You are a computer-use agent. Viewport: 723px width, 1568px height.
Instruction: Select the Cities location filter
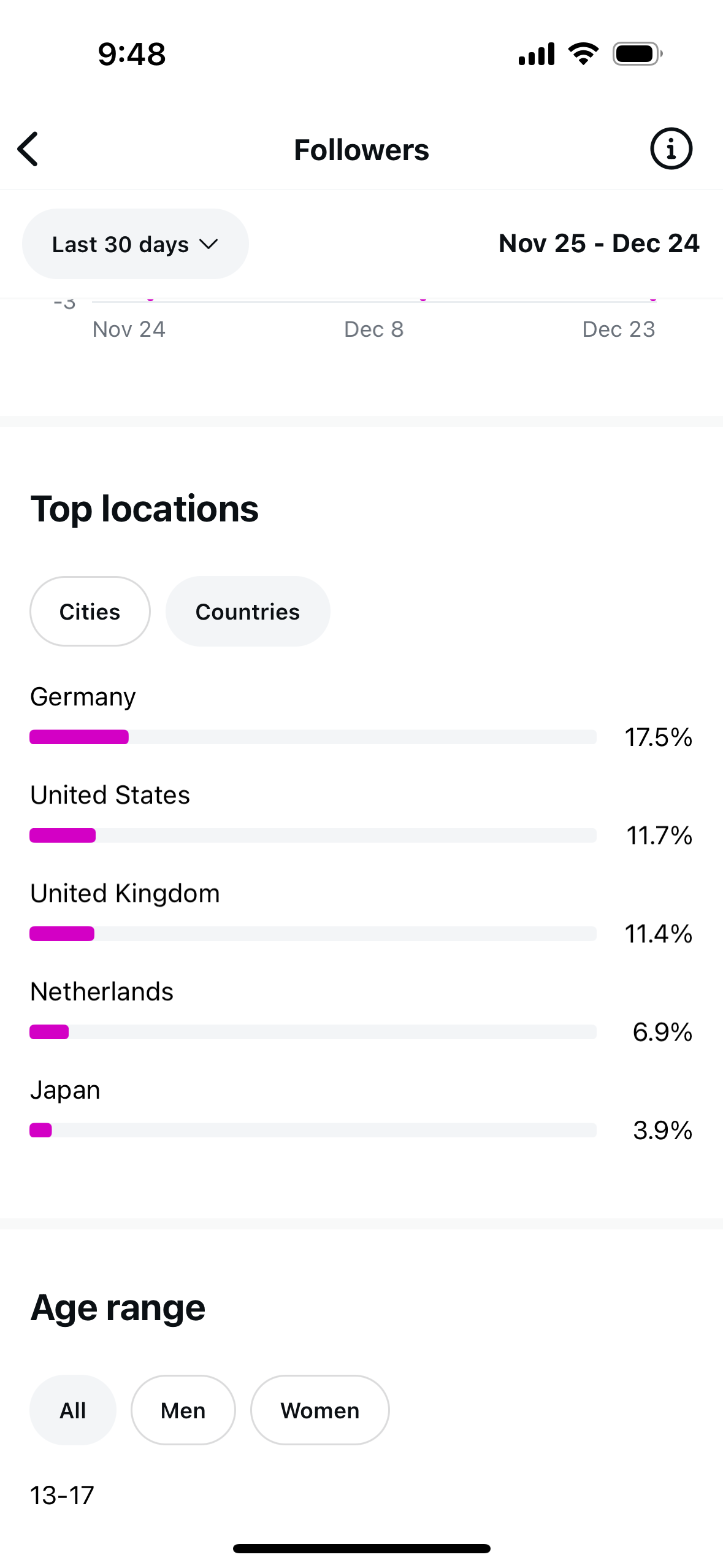click(x=90, y=612)
